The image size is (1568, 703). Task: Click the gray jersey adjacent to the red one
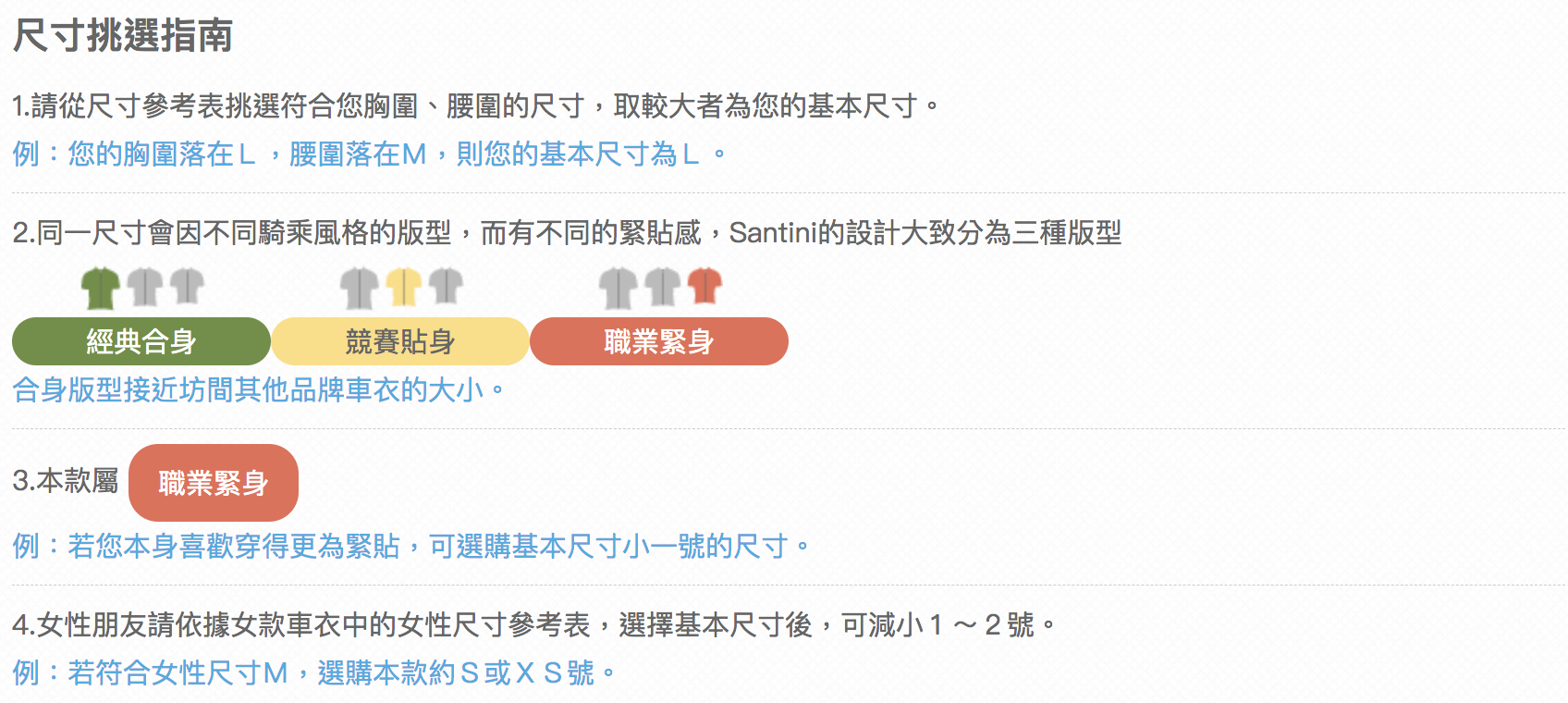tap(662, 288)
